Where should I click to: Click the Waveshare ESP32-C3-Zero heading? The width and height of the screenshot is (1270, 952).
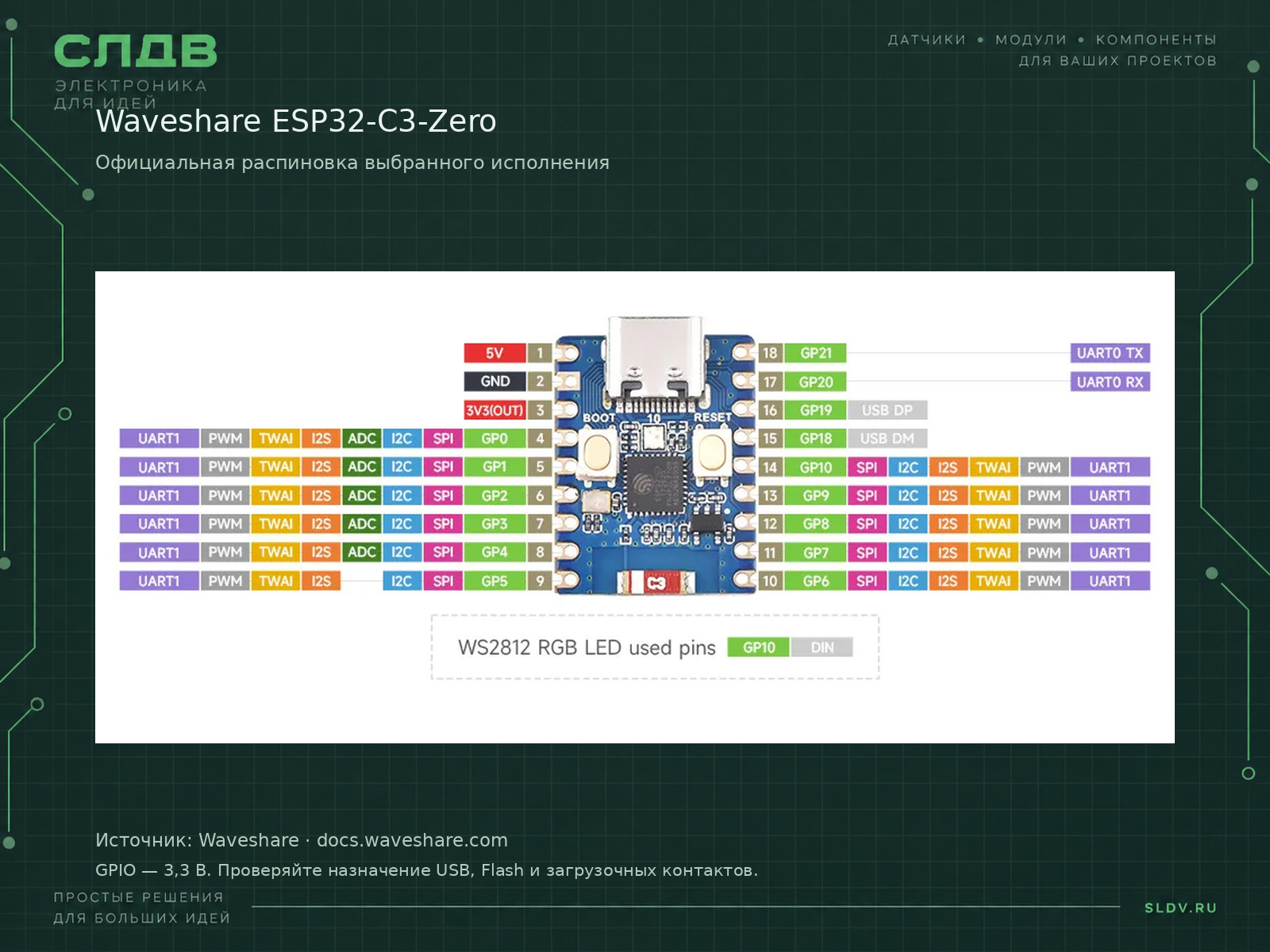(x=296, y=121)
